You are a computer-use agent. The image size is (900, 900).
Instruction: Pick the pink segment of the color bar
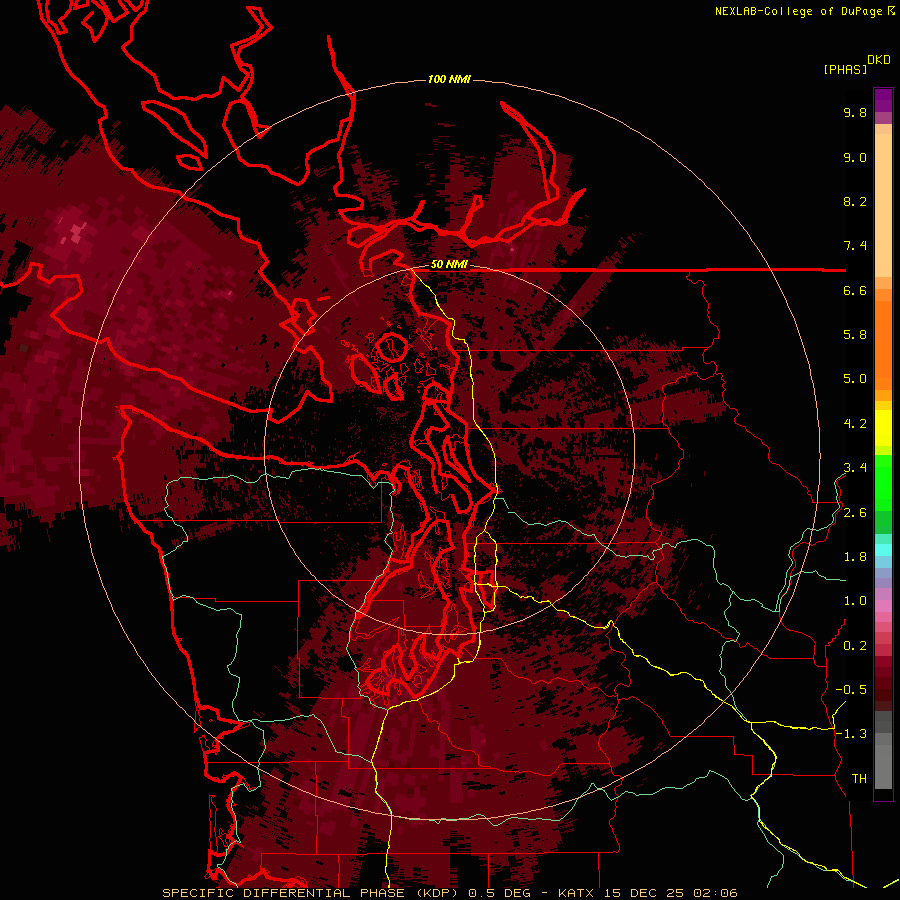click(x=883, y=606)
